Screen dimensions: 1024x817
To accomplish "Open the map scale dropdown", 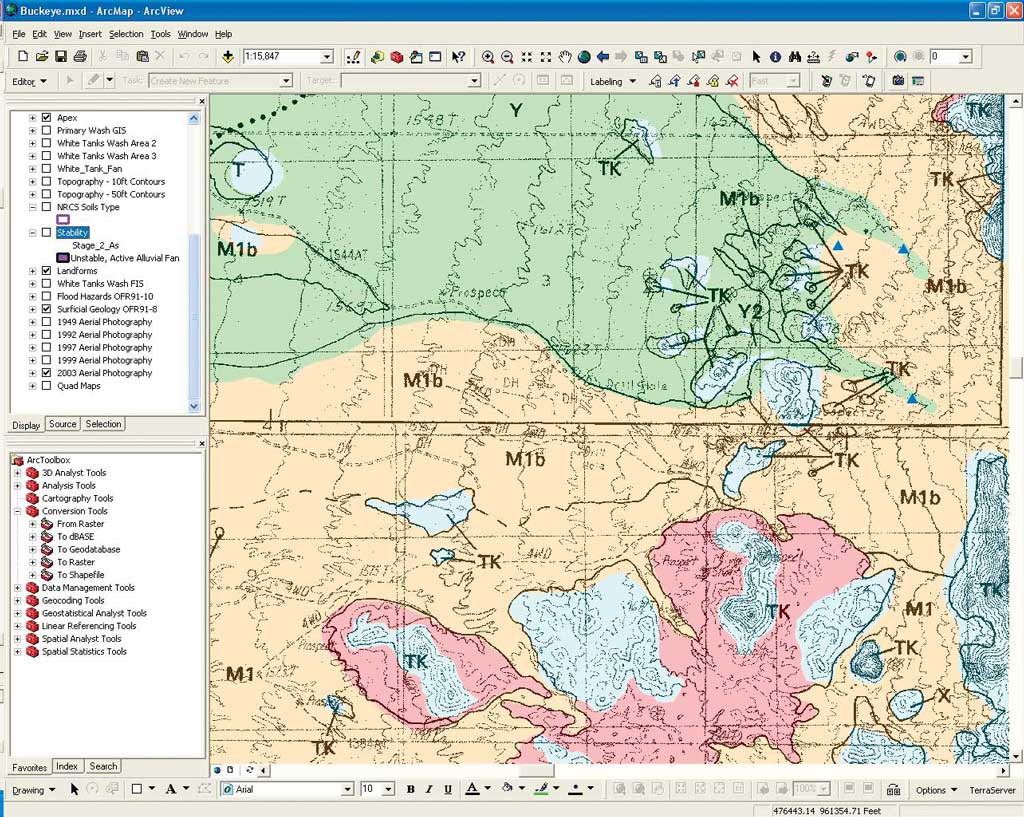I will tap(328, 57).
